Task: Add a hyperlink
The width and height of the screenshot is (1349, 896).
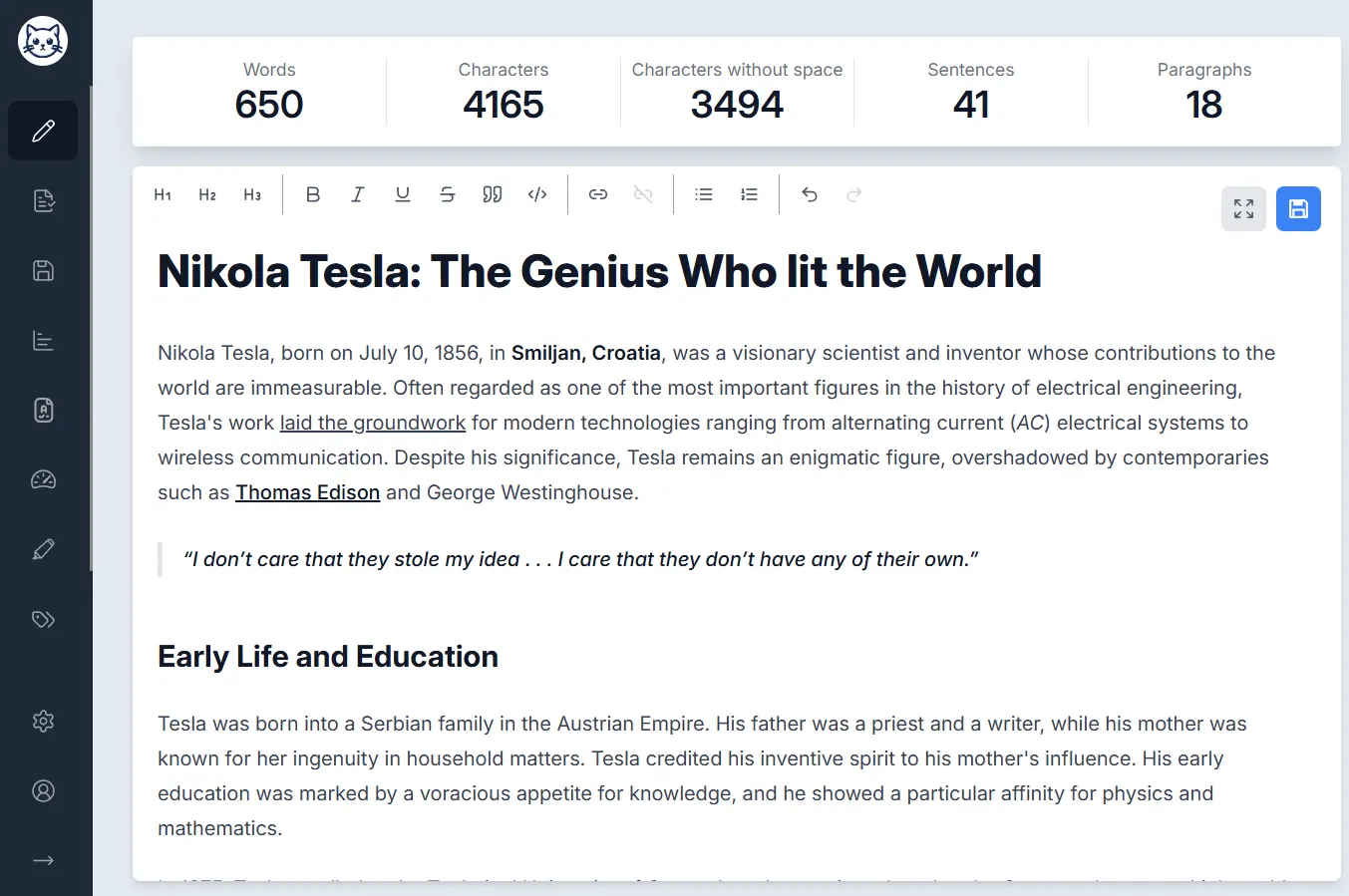Action: [598, 195]
